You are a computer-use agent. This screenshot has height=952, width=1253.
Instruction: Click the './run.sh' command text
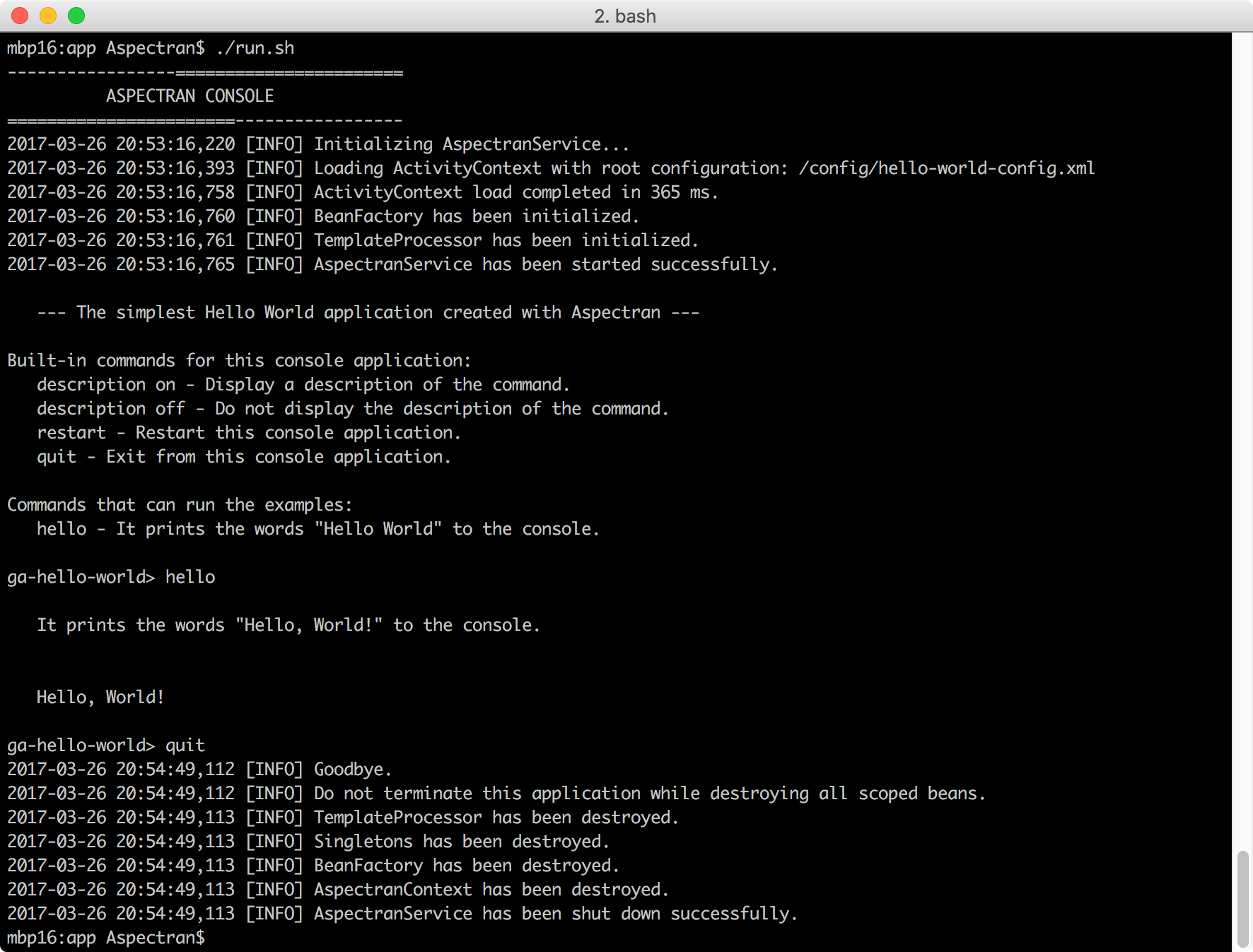tap(255, 48)
